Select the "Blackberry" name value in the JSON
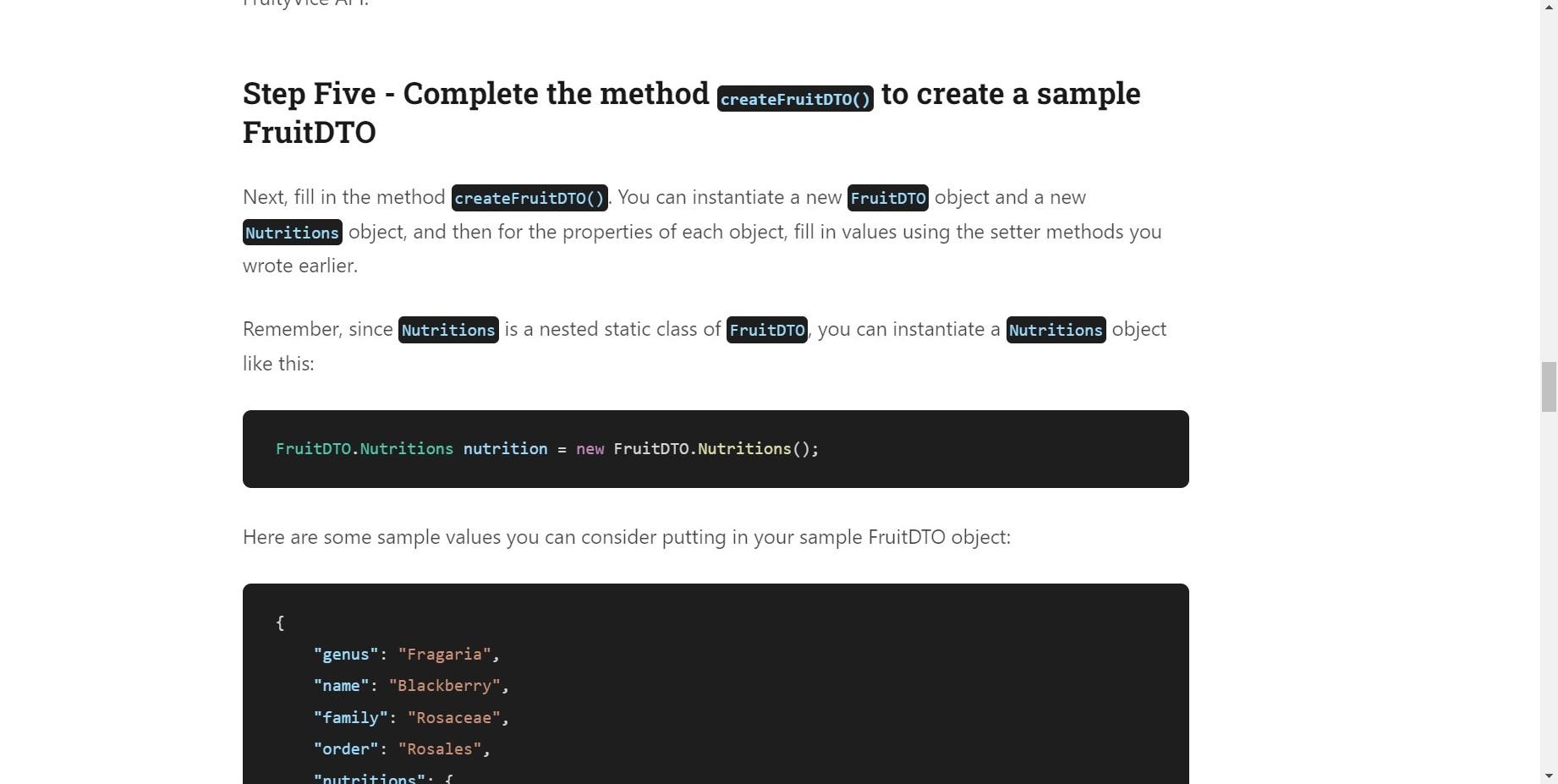1558x784 pixels. click(447, 686)
